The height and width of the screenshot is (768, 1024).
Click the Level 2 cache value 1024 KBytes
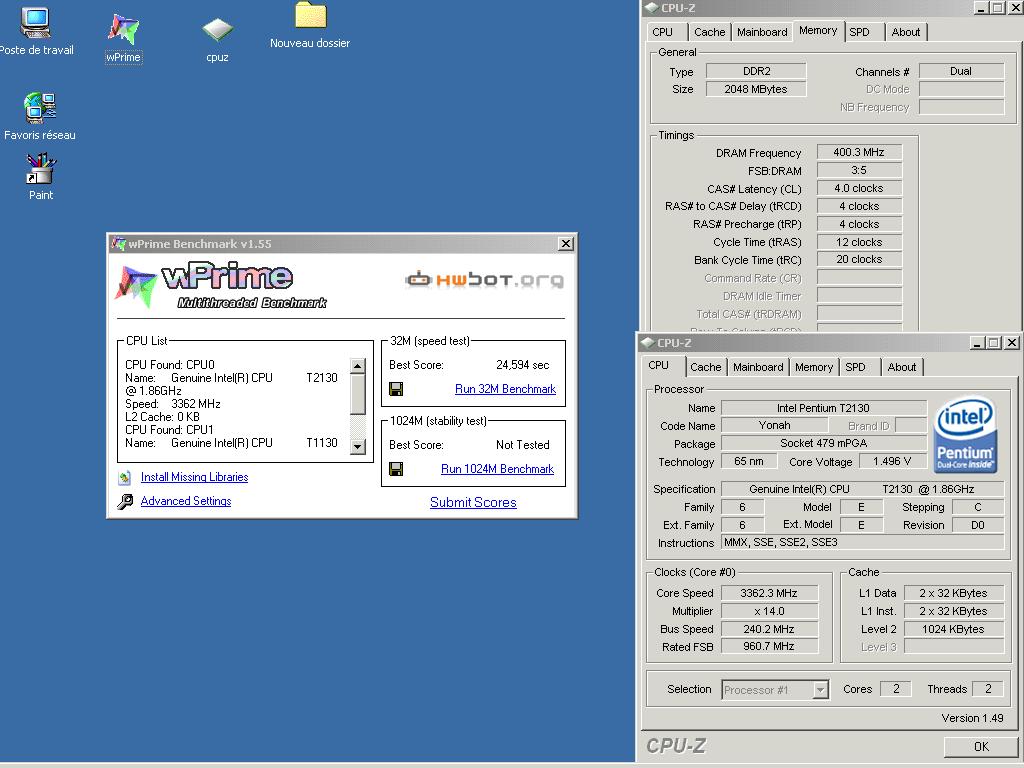953,629
